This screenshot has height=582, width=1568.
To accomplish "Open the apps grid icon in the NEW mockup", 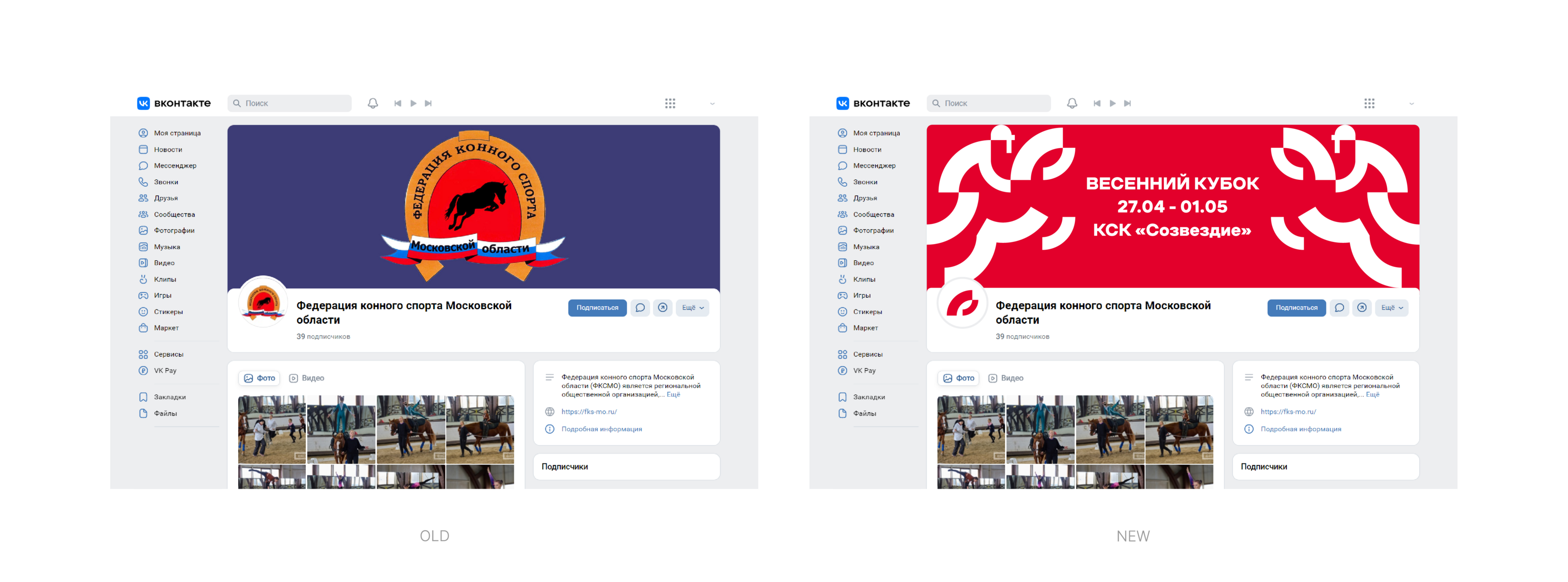I will pos(1369,103).
